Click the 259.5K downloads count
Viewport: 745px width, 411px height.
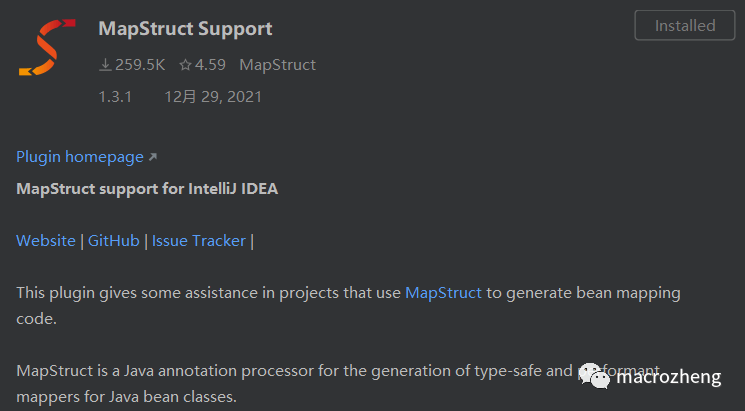click(x=140, y=65)
